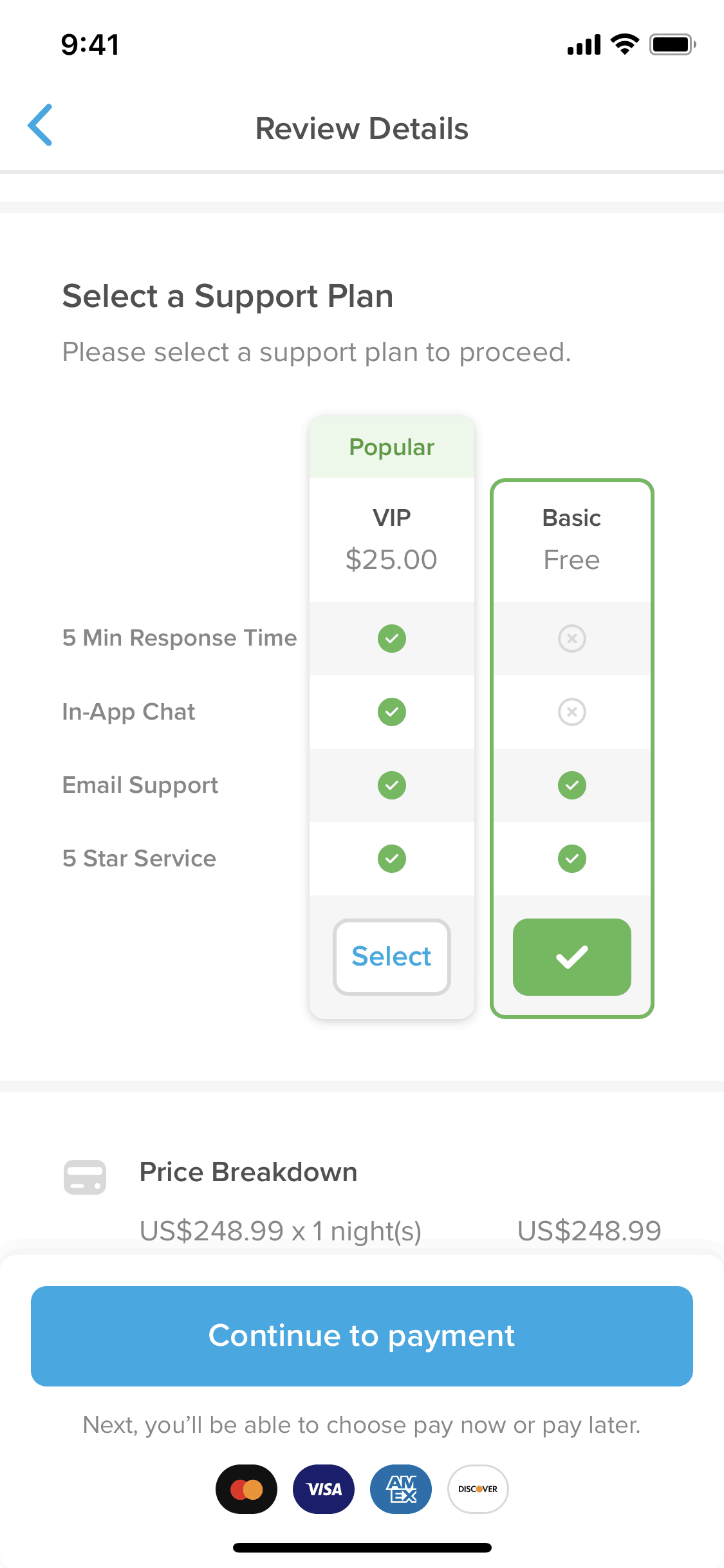724x1568 pixels.
Task: Choose the VIP $25.00 plan header
Action: pyautogui.click(x=392, y=539)
